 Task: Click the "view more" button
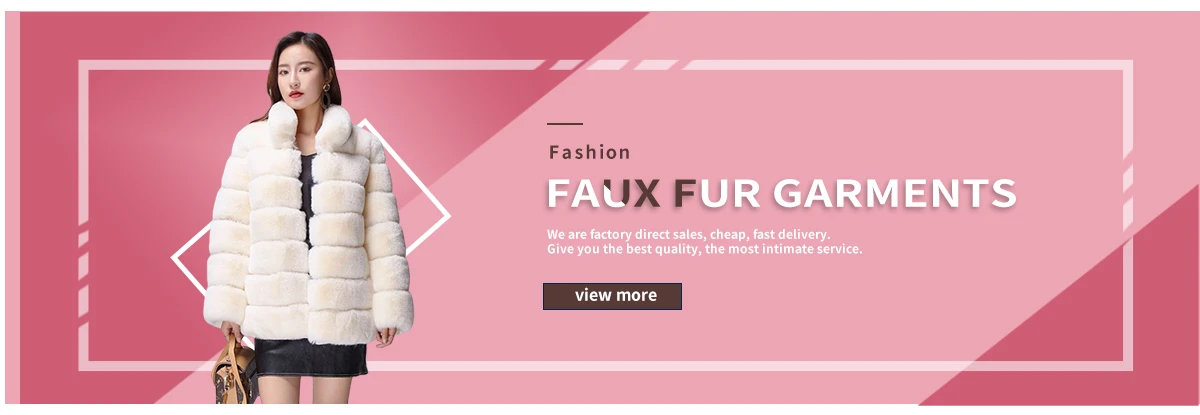point(612,296)
